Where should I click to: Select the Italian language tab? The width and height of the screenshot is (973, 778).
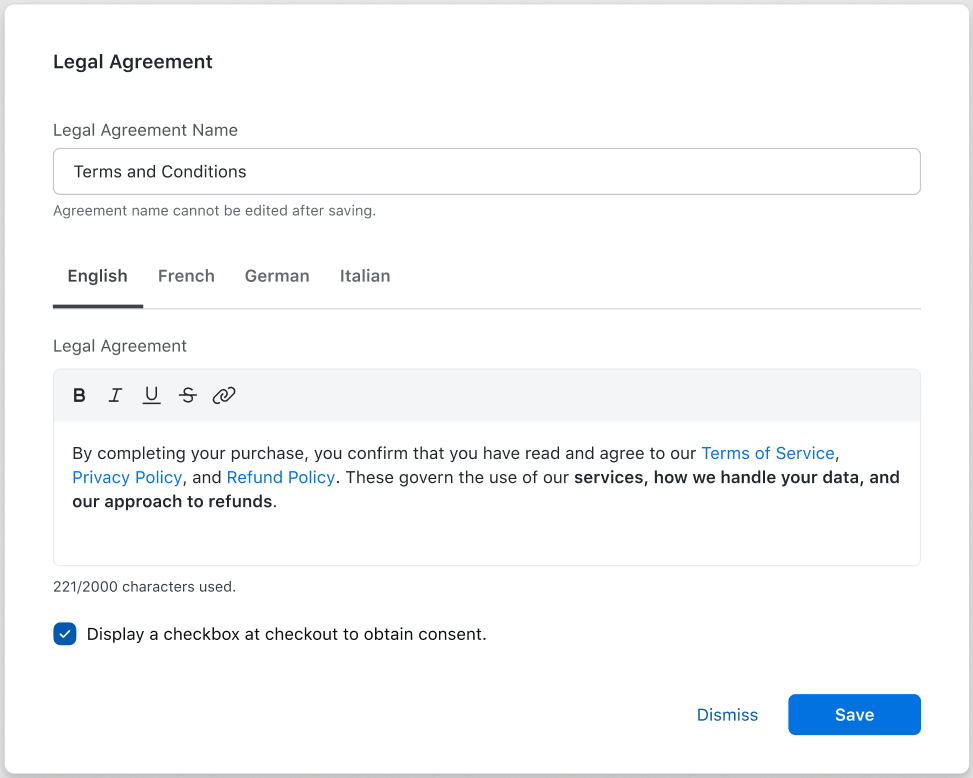point(365,276)
